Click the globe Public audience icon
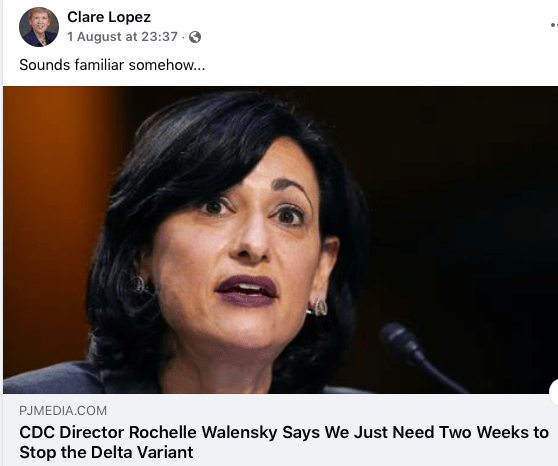This screenshot has height=466, width=558. [195, 37]
